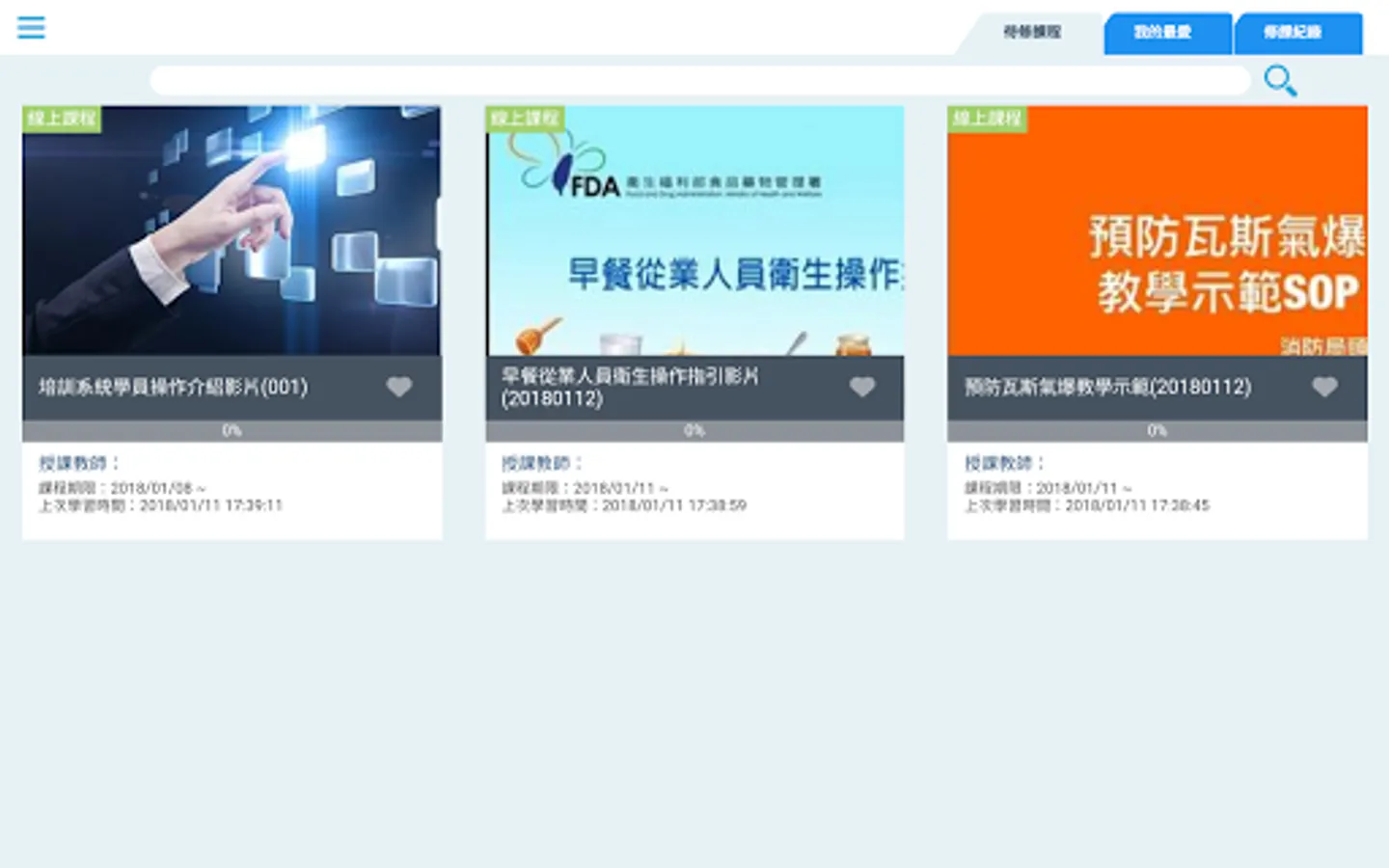The width and height of the screenshot is (1389, 868).
Task: Click the 0% progress bar on the first course
Action: point(231,429)
